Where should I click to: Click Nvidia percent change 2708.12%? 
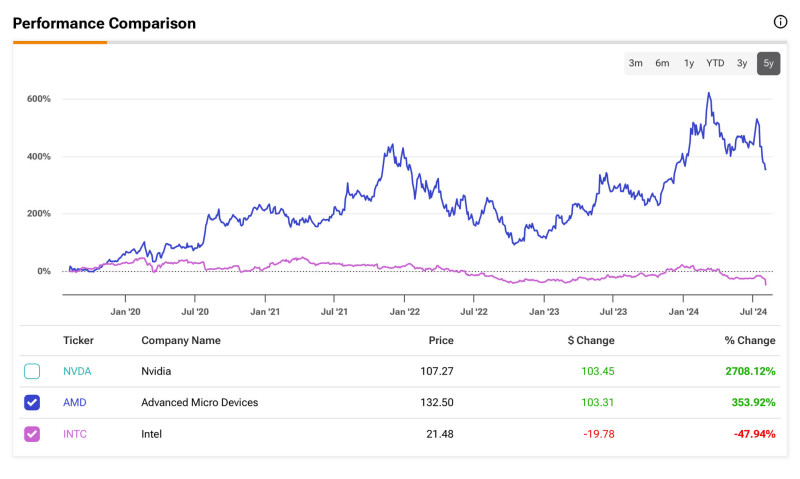point(751,371)
